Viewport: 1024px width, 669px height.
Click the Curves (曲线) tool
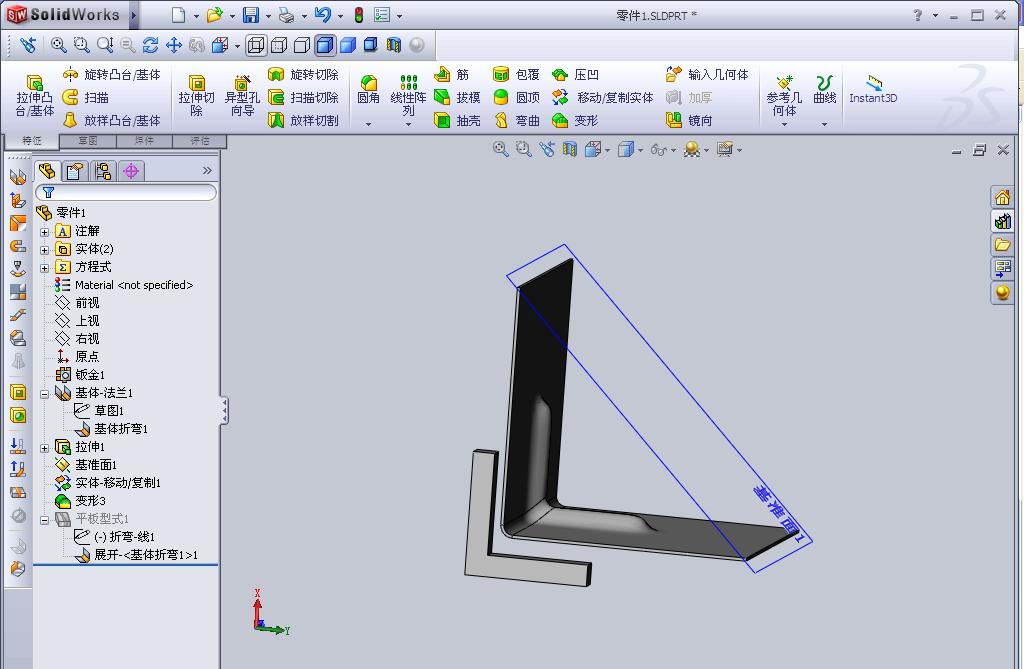pos(824,90)
